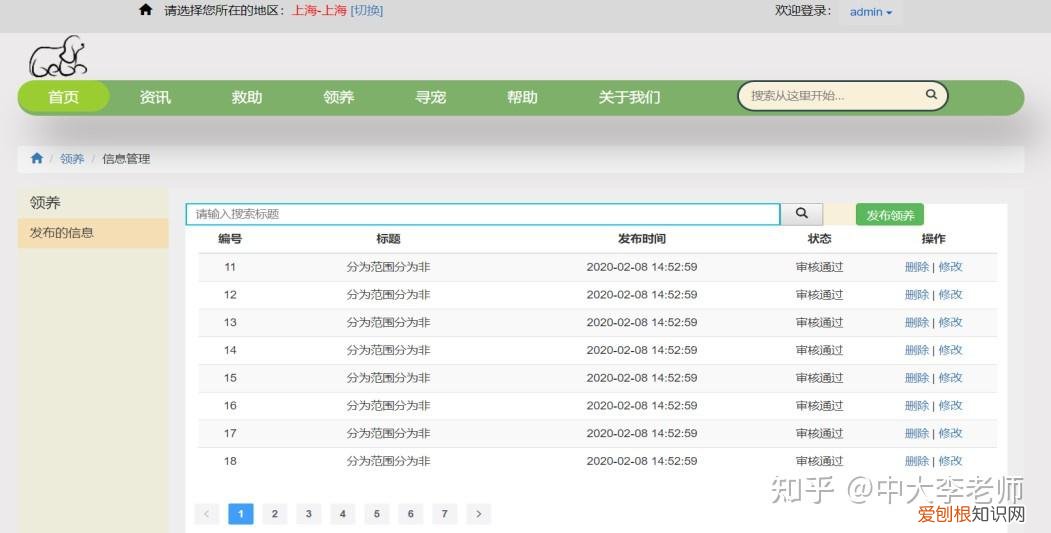
Task: Go to pagination page 6
Action: point(411,514)
